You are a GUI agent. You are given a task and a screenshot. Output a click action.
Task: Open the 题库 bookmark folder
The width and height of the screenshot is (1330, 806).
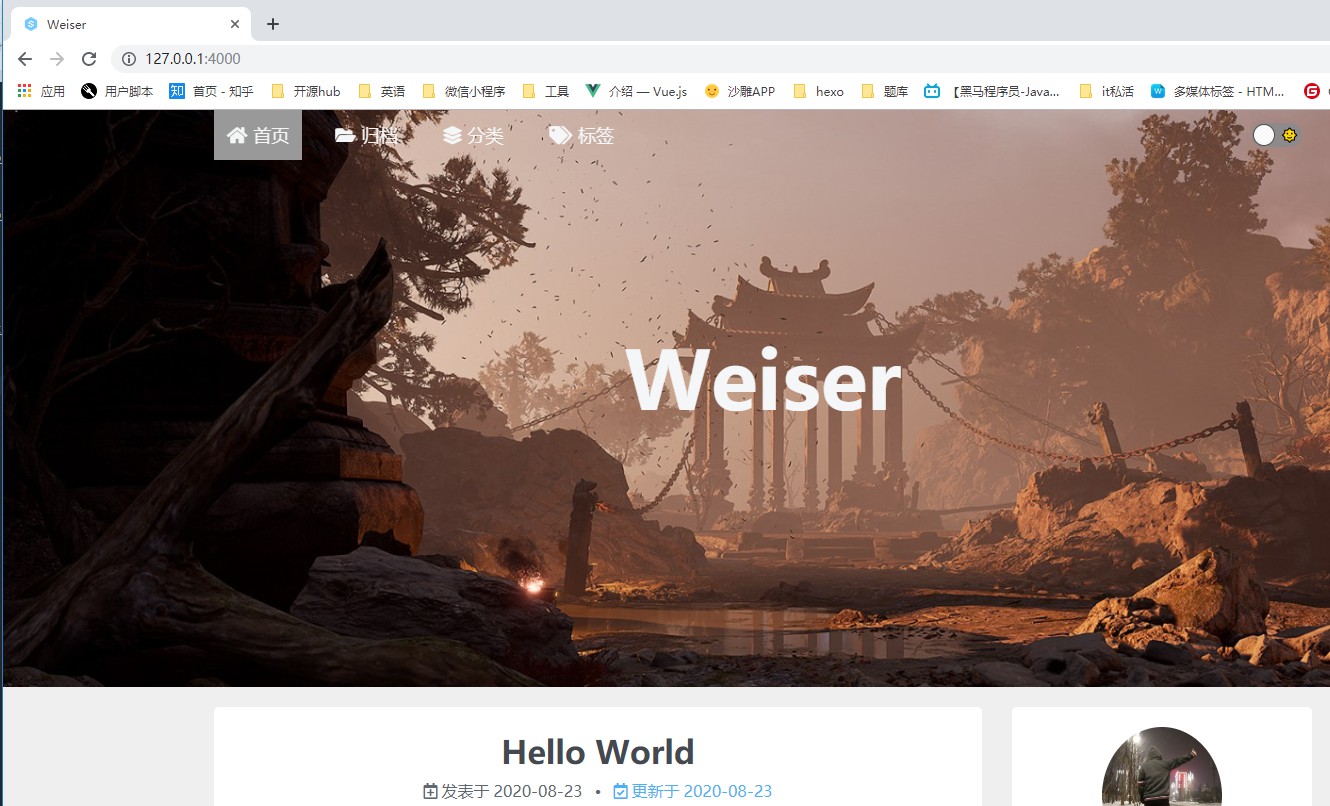[885, 91]
